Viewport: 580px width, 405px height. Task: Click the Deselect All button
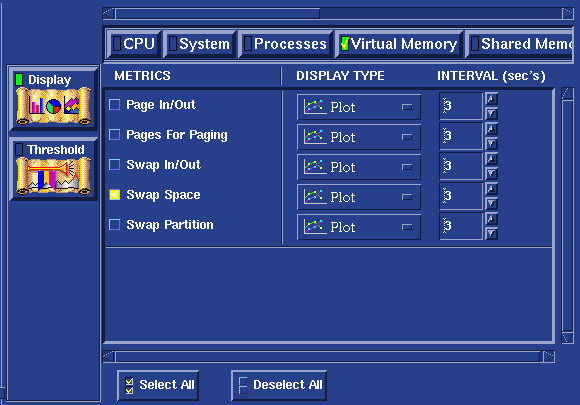[279, 385]
